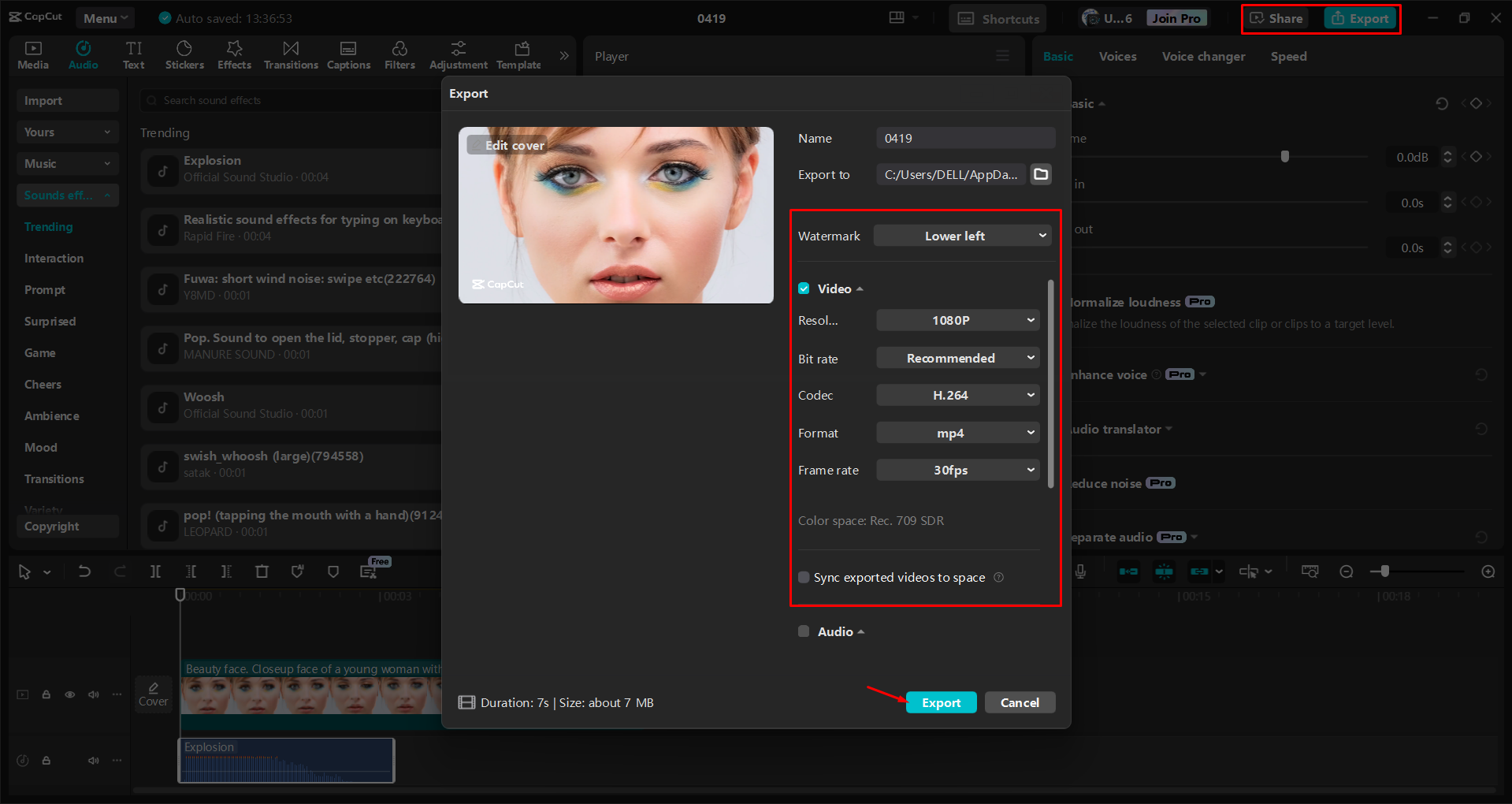This screenshot has width=1512, height=804.
Task: Open the Watermark position dropdown
Action: point(961,235)
